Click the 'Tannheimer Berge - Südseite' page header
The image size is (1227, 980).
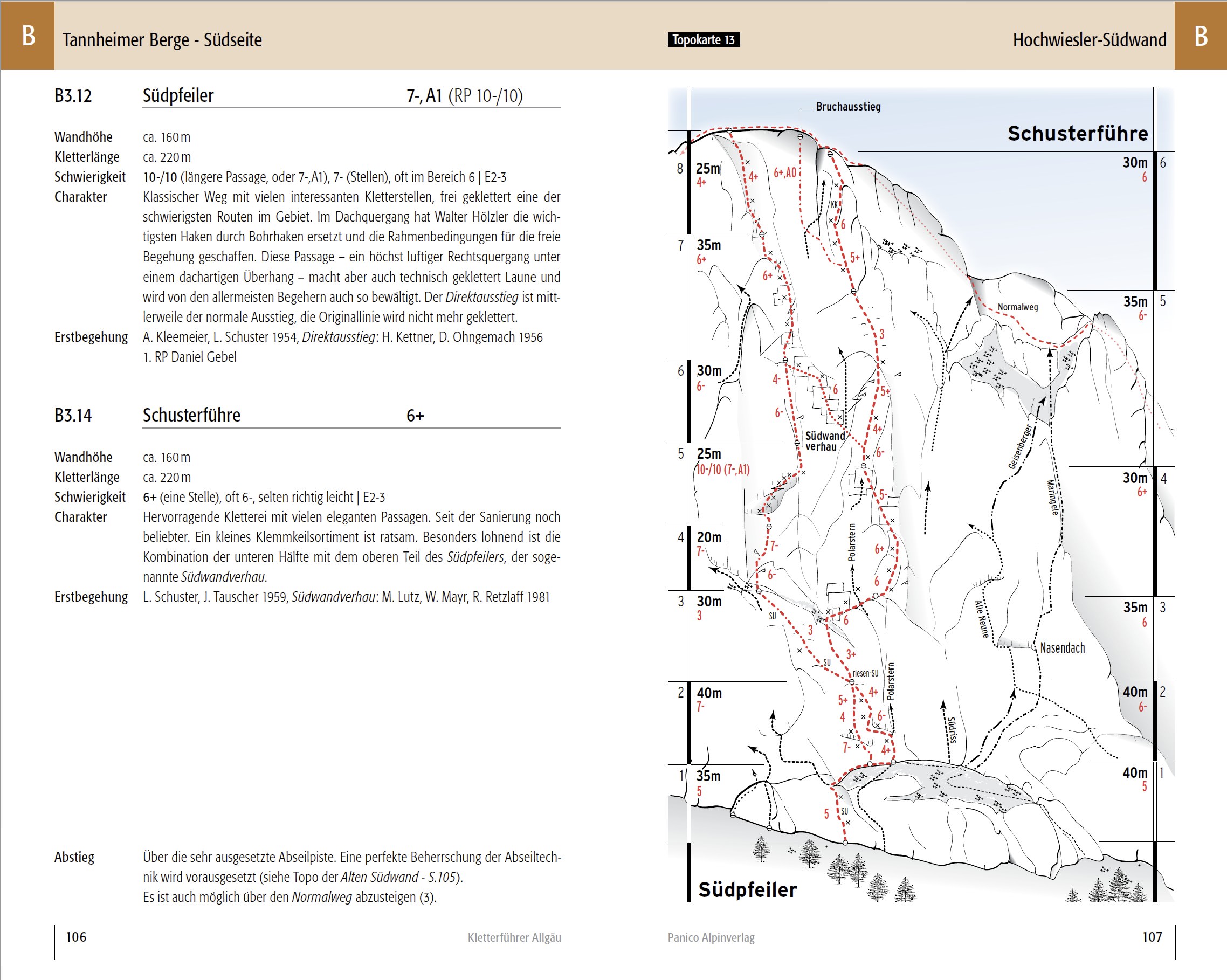coord(162,40)
